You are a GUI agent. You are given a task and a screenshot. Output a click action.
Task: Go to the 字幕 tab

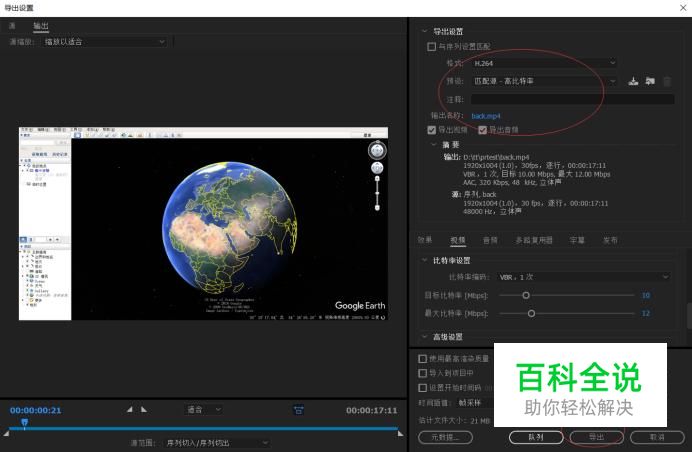[577, 240]
